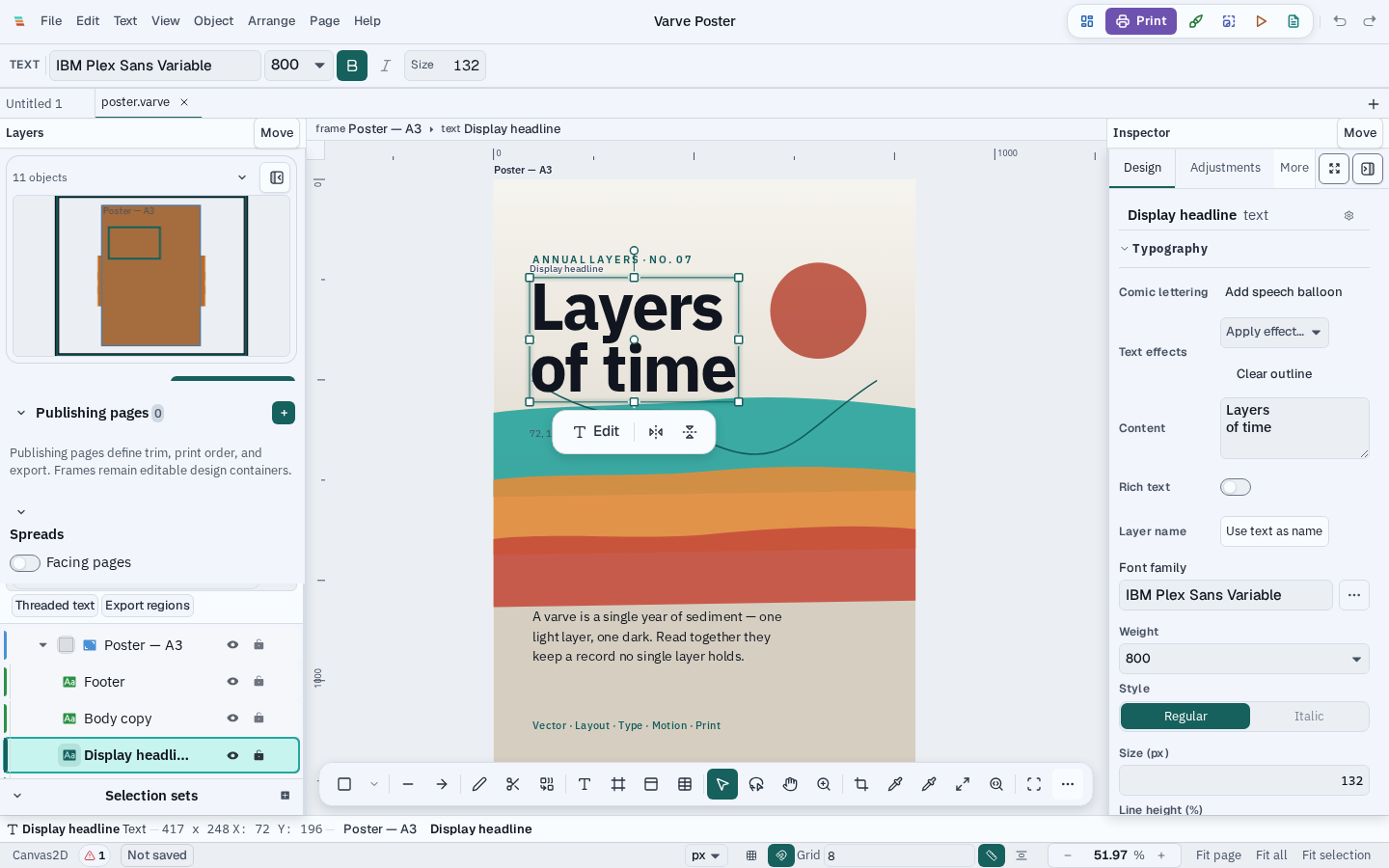This screenshot has height=868, width=1389.
Task: Click the green paintbrush icon in top bar
Action: [1196, 21]
